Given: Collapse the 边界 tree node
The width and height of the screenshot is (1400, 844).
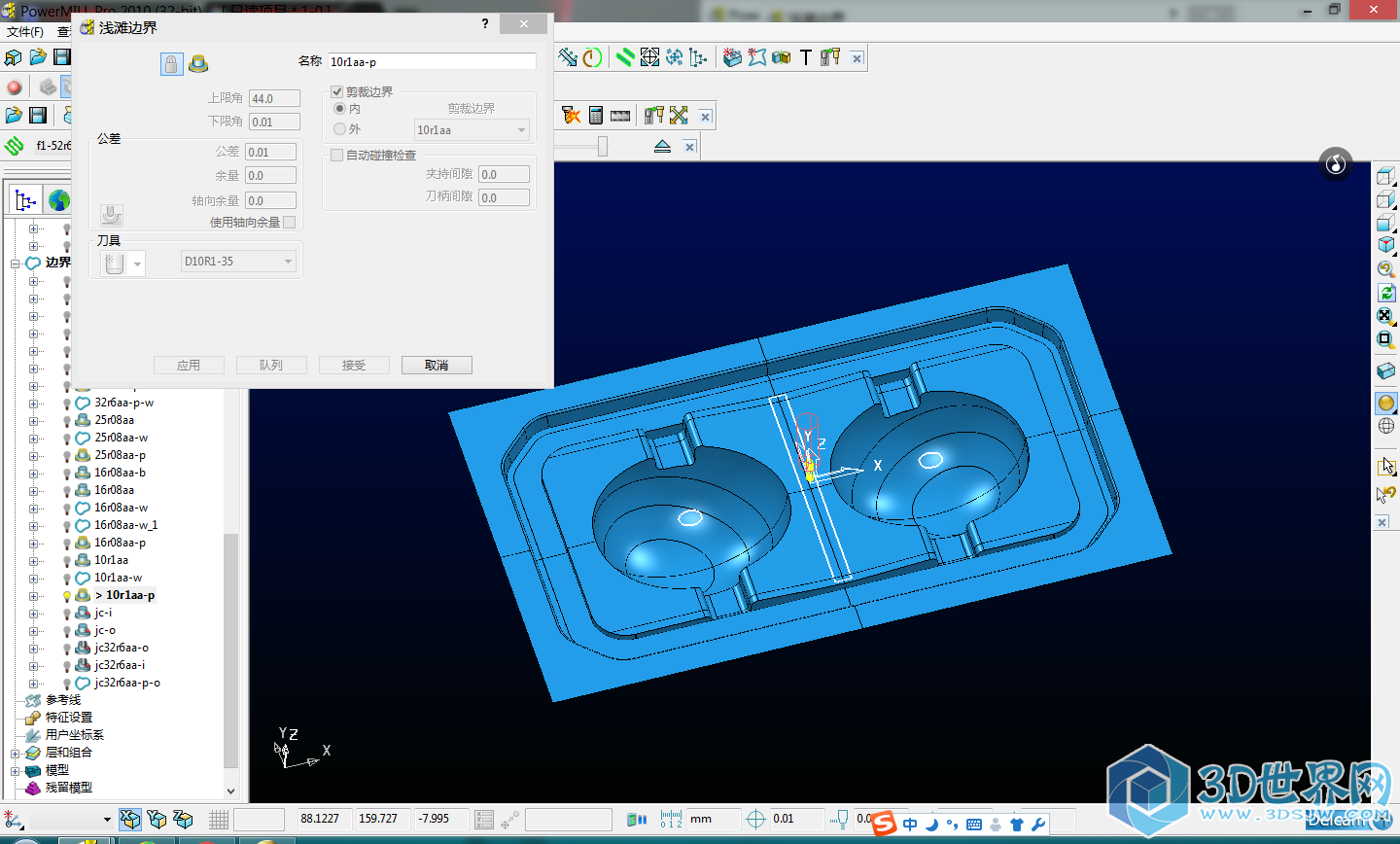Looking at the screenshot, I should (16, 263).
